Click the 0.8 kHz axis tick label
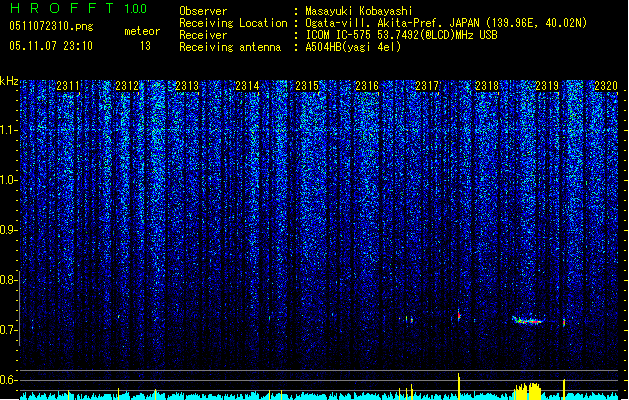The height and width of the screenshot is (400, 629). (x=7, y=280)
